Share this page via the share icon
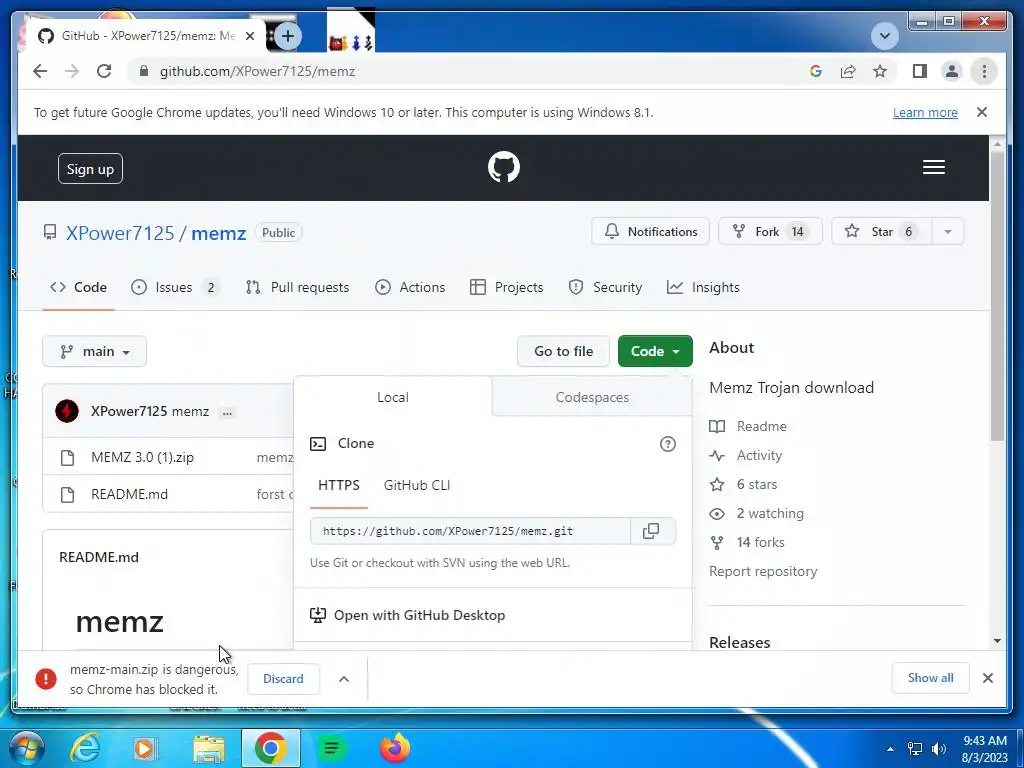This screenshot has width=1024, height=768. (x=848, y=71)
